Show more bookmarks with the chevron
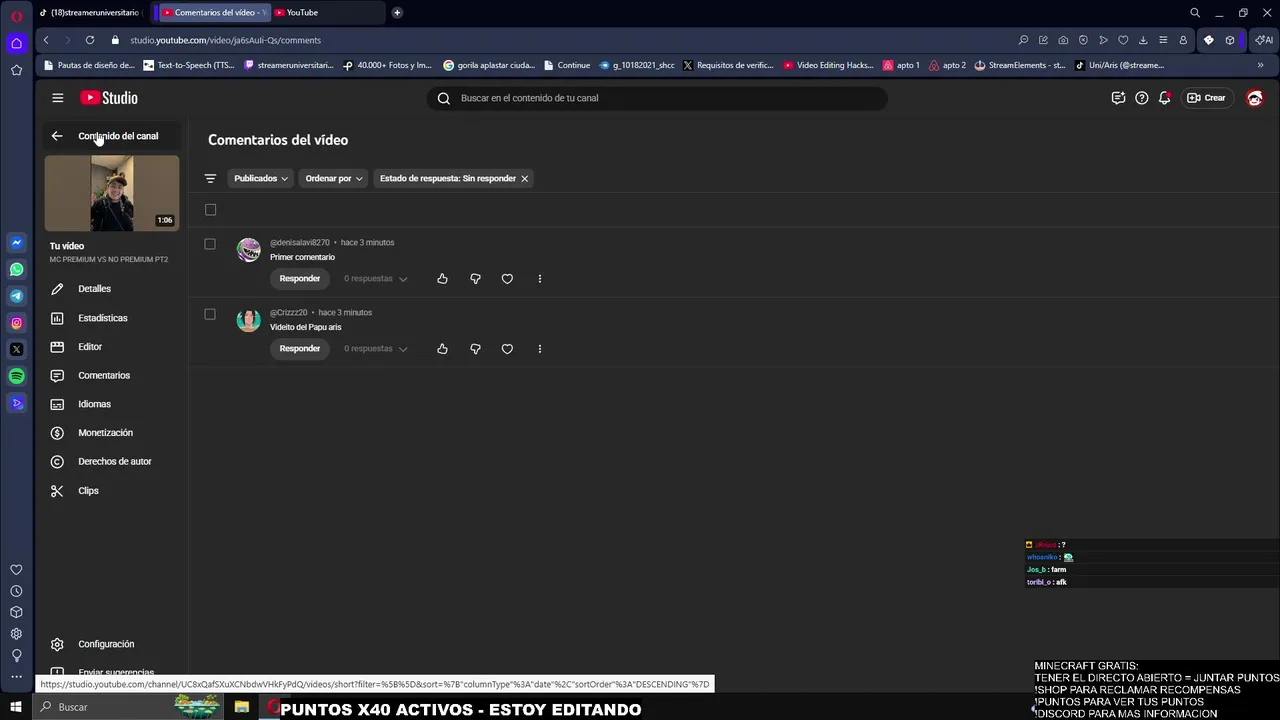This screenshot has width=1280, height=720. pyautogui.click(x=1260, y=65)
